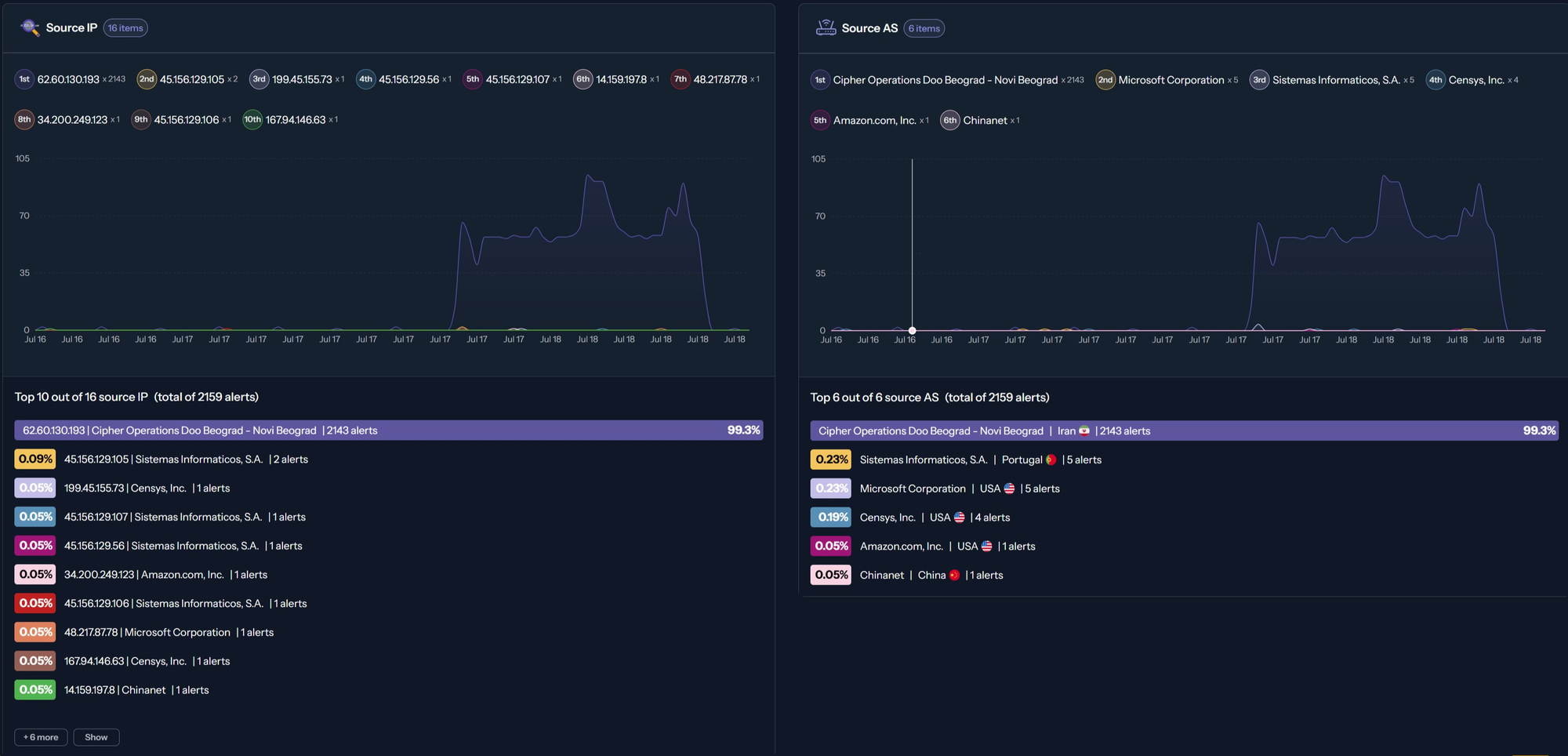Click the USA flag in Amazon.com row
The height and width of the screenshot is (756, 1568).
coord(986,547)
